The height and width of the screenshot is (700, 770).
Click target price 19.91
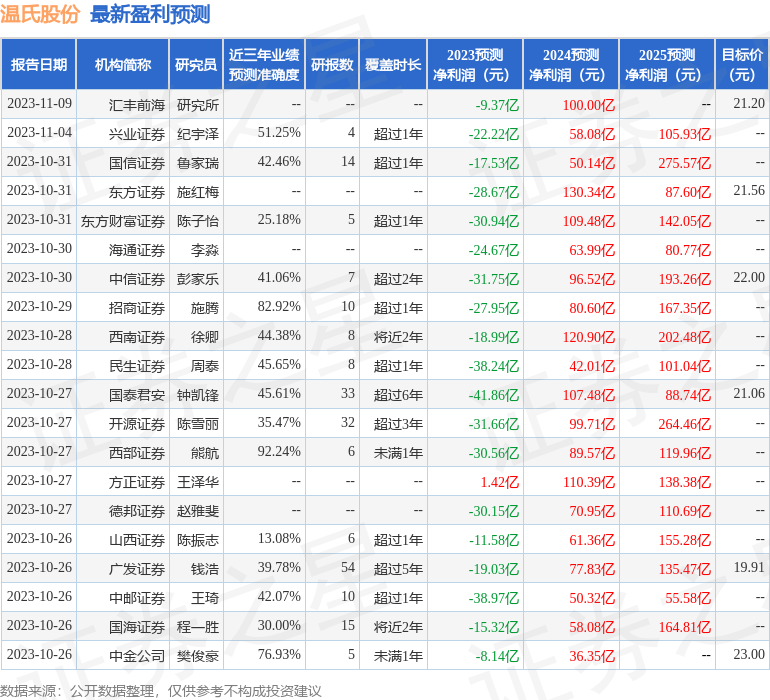coord(749,567)
